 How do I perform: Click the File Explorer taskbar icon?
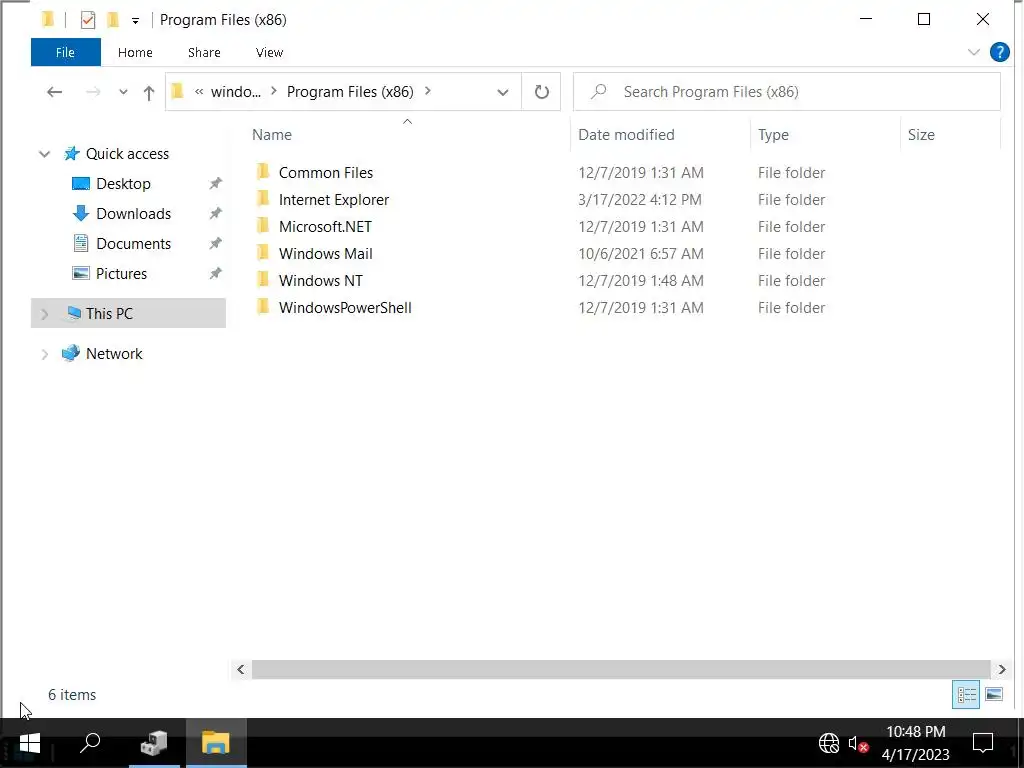coord(216,743)
